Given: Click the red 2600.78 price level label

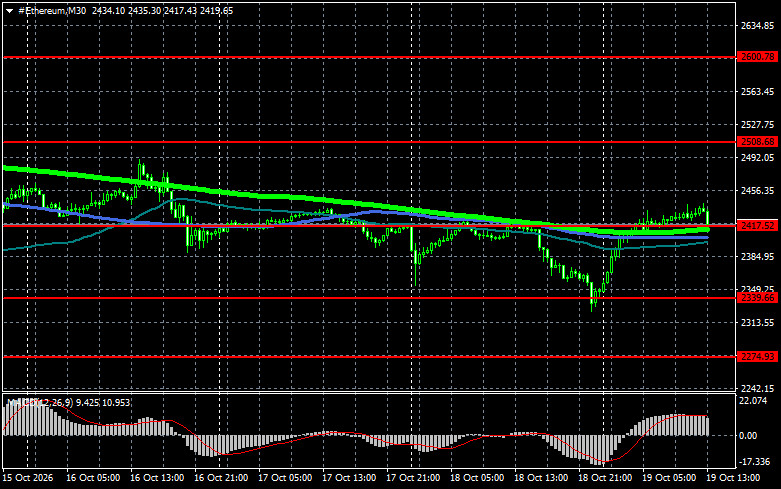Looking at the screenshot, I should click(x=757, y=57).
